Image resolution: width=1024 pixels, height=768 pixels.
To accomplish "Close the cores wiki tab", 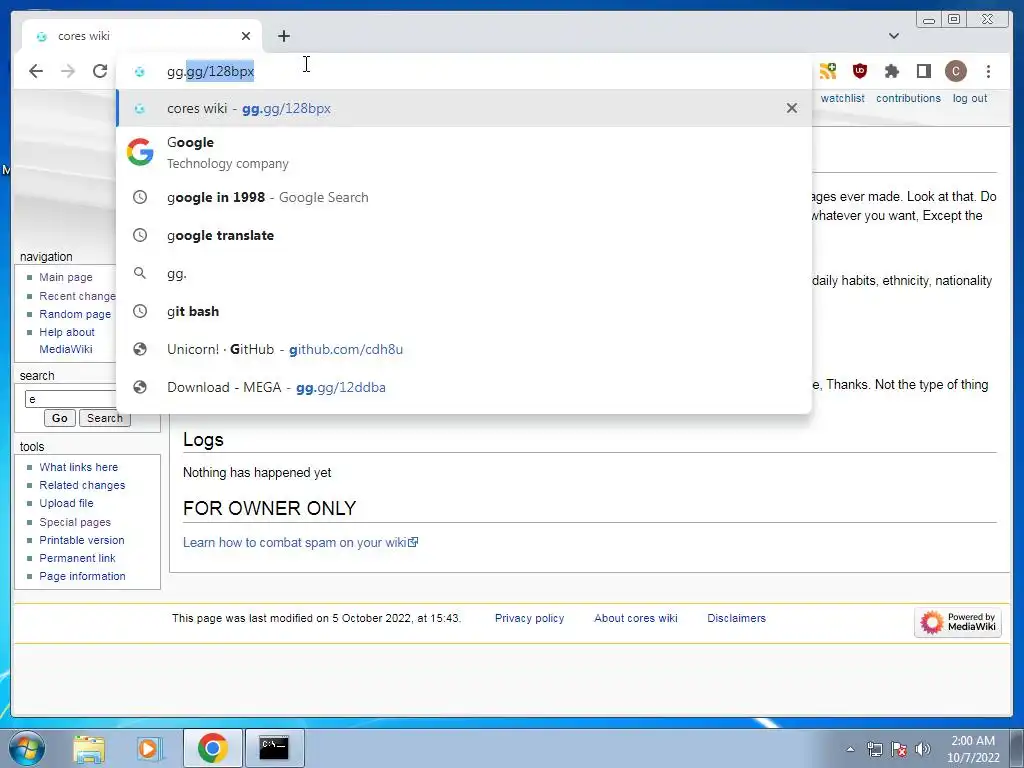I will tap(246, 36).
